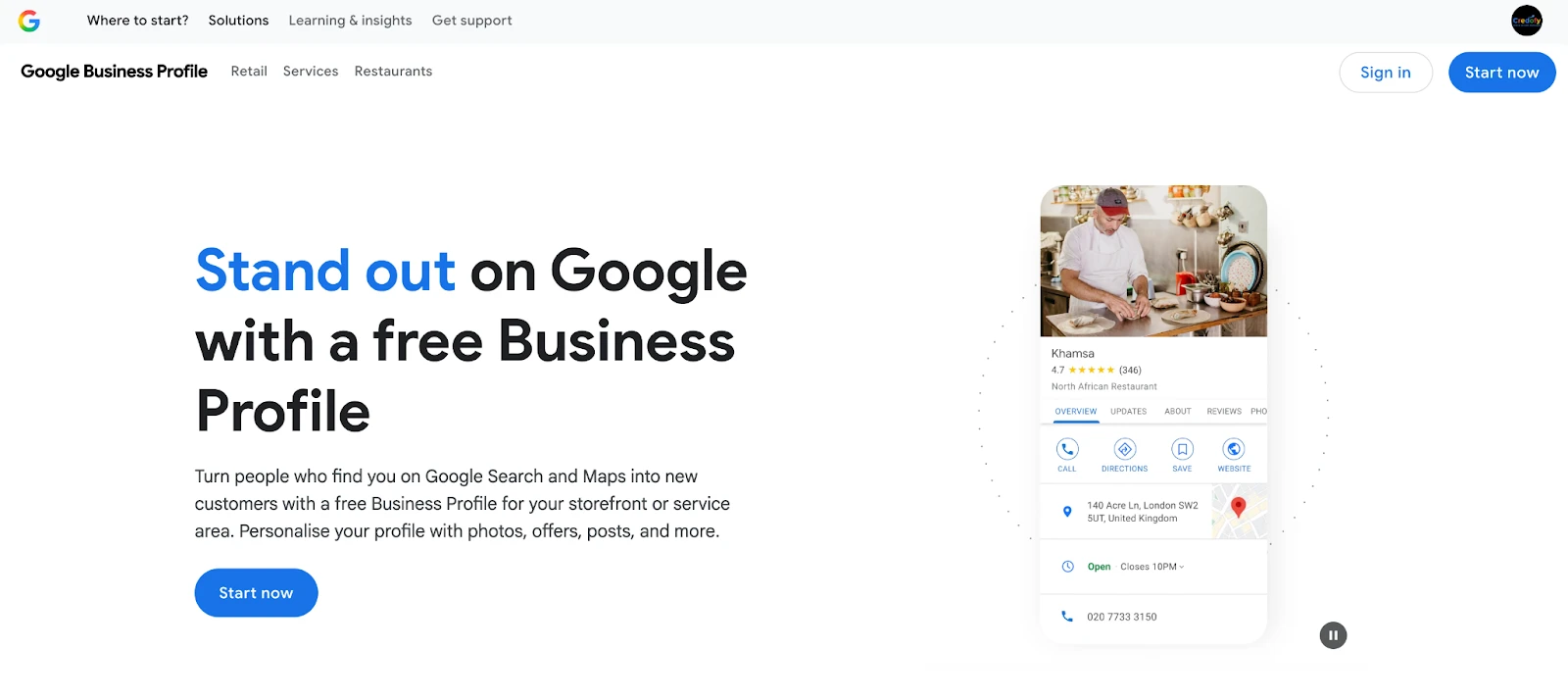The height and width of the screenshot is (699, 1568).
Task: Expand the Closes 10PM hours dropdown
Action: pos(1152,567)
